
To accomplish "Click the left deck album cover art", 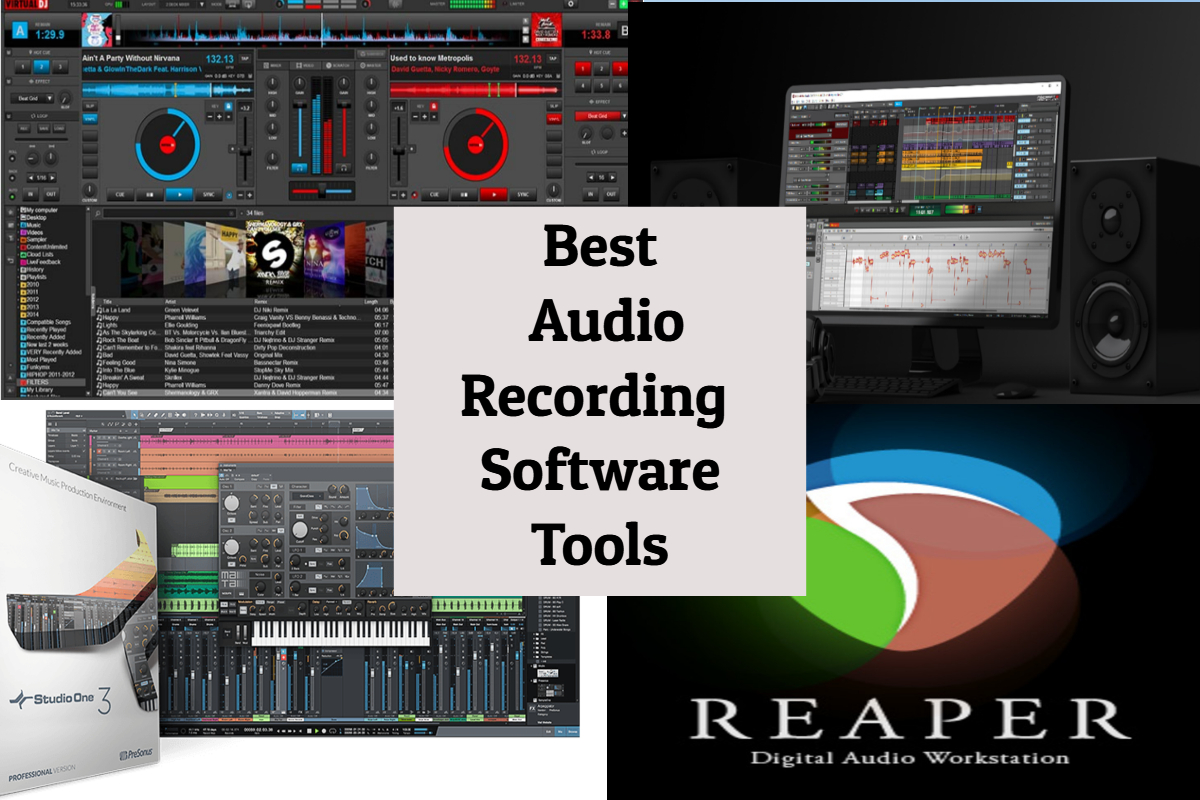I will click(x=97, y=30).
